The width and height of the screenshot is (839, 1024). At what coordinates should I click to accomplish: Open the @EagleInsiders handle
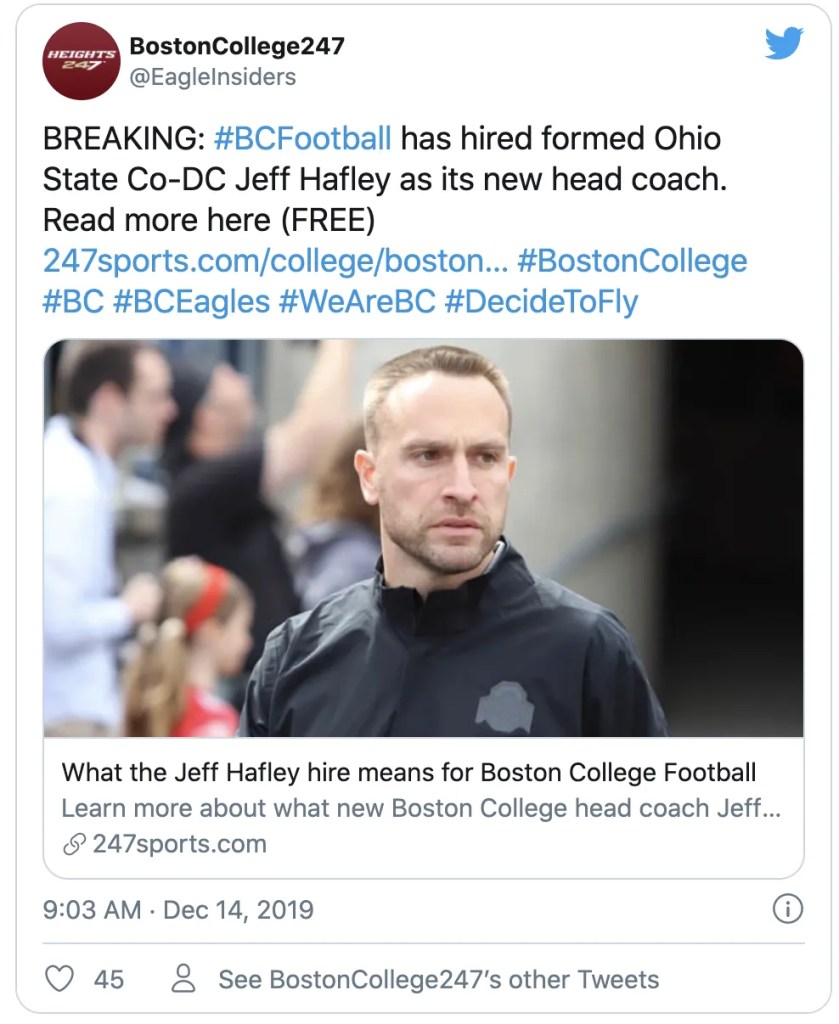[213, 76]
